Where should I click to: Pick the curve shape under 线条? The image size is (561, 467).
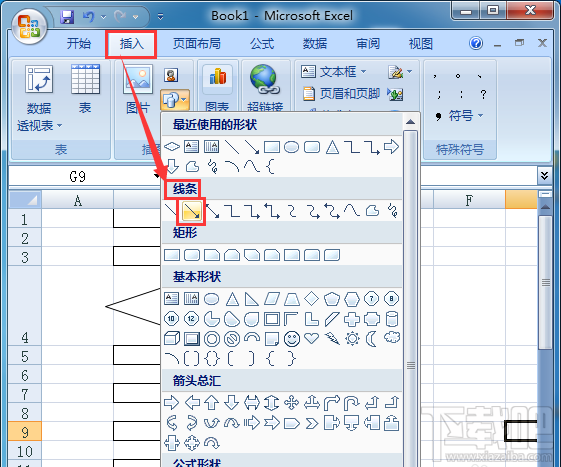352,211
